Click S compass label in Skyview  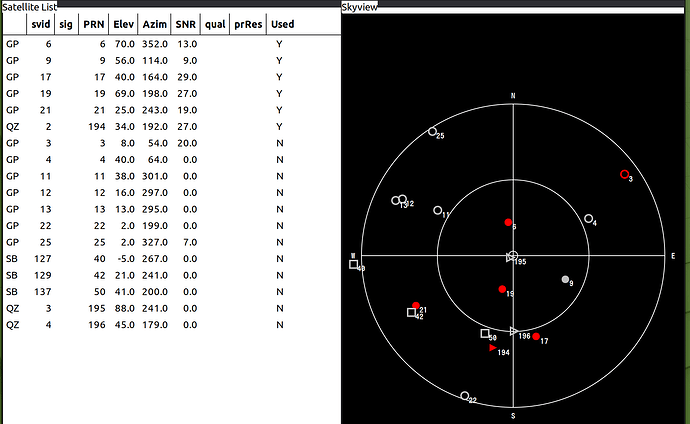click(x=513, y=416)
